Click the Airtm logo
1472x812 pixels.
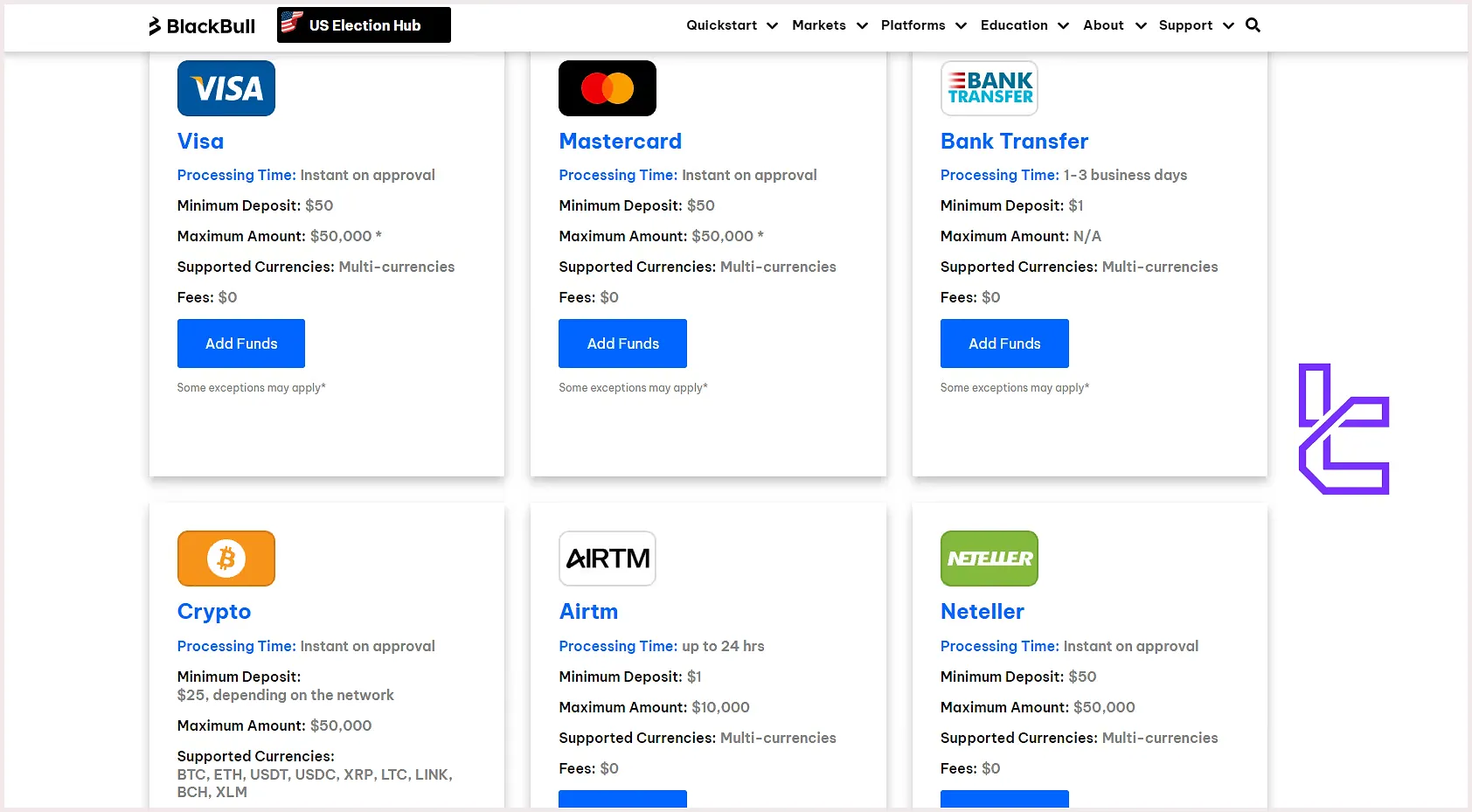(608, 559)
